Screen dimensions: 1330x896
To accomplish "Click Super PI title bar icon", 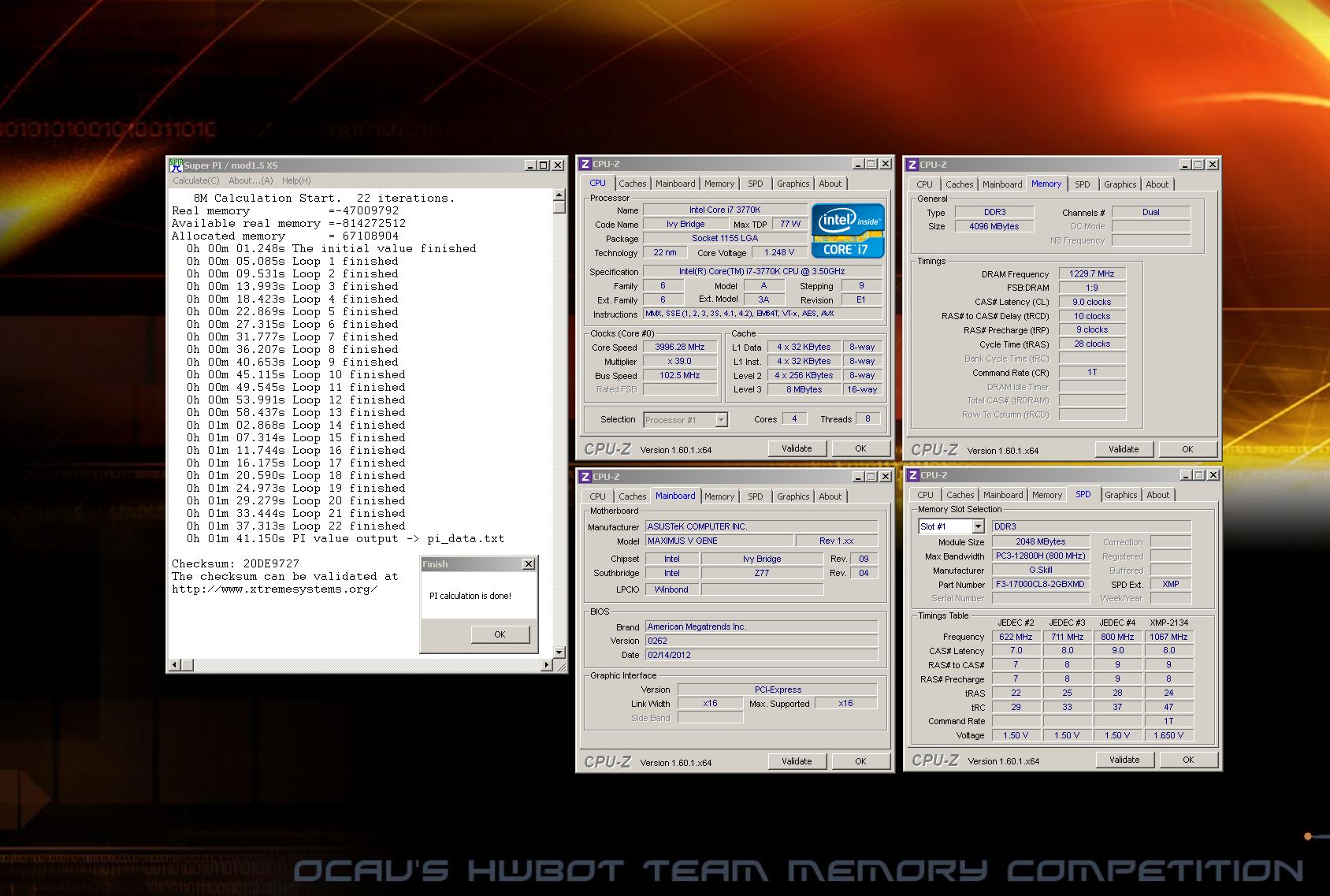I will click(176, 165).
